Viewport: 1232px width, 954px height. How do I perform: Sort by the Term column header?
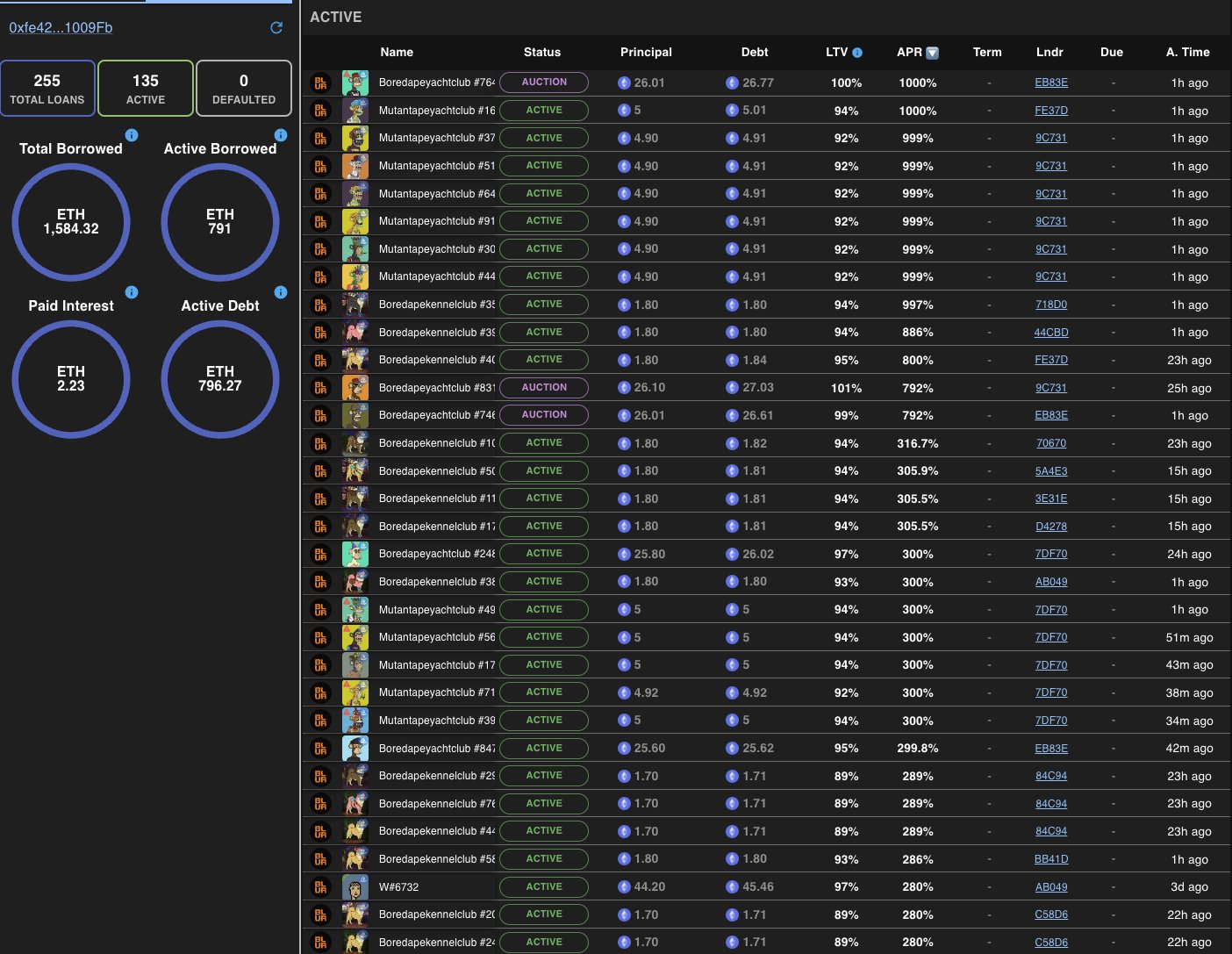987,53
